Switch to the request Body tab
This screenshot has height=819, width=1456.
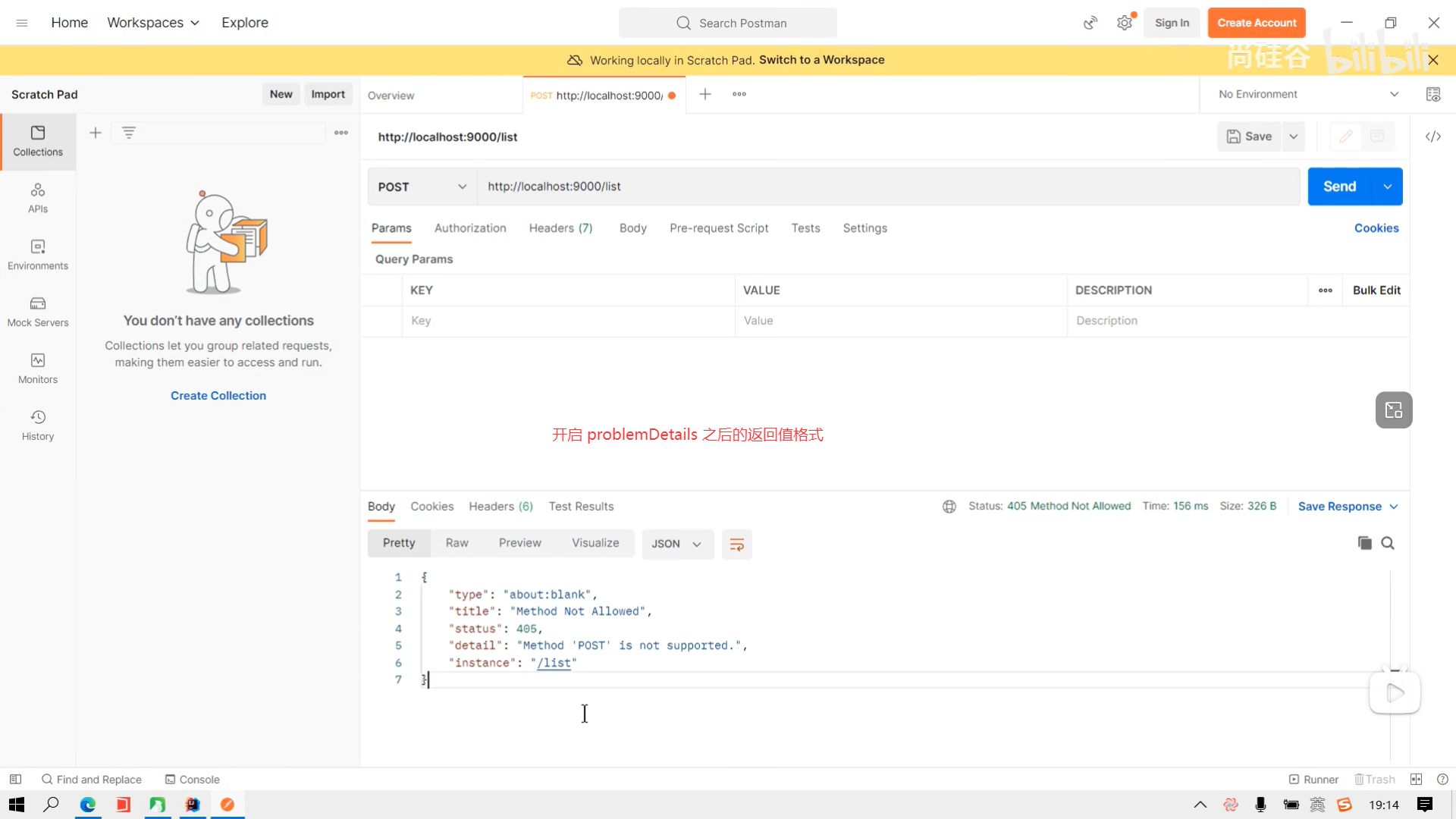[x=632, y=228]
